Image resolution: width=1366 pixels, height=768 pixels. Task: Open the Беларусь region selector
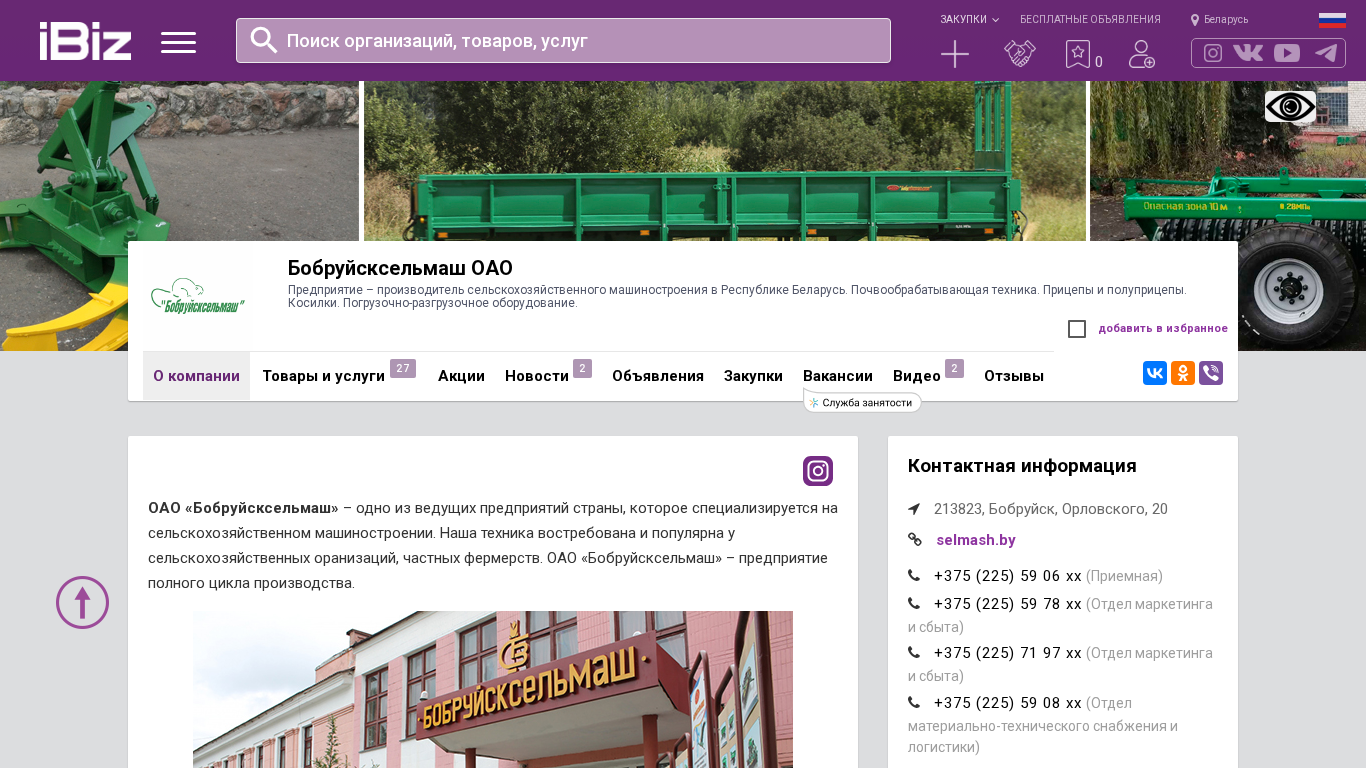pos(1219,19)
